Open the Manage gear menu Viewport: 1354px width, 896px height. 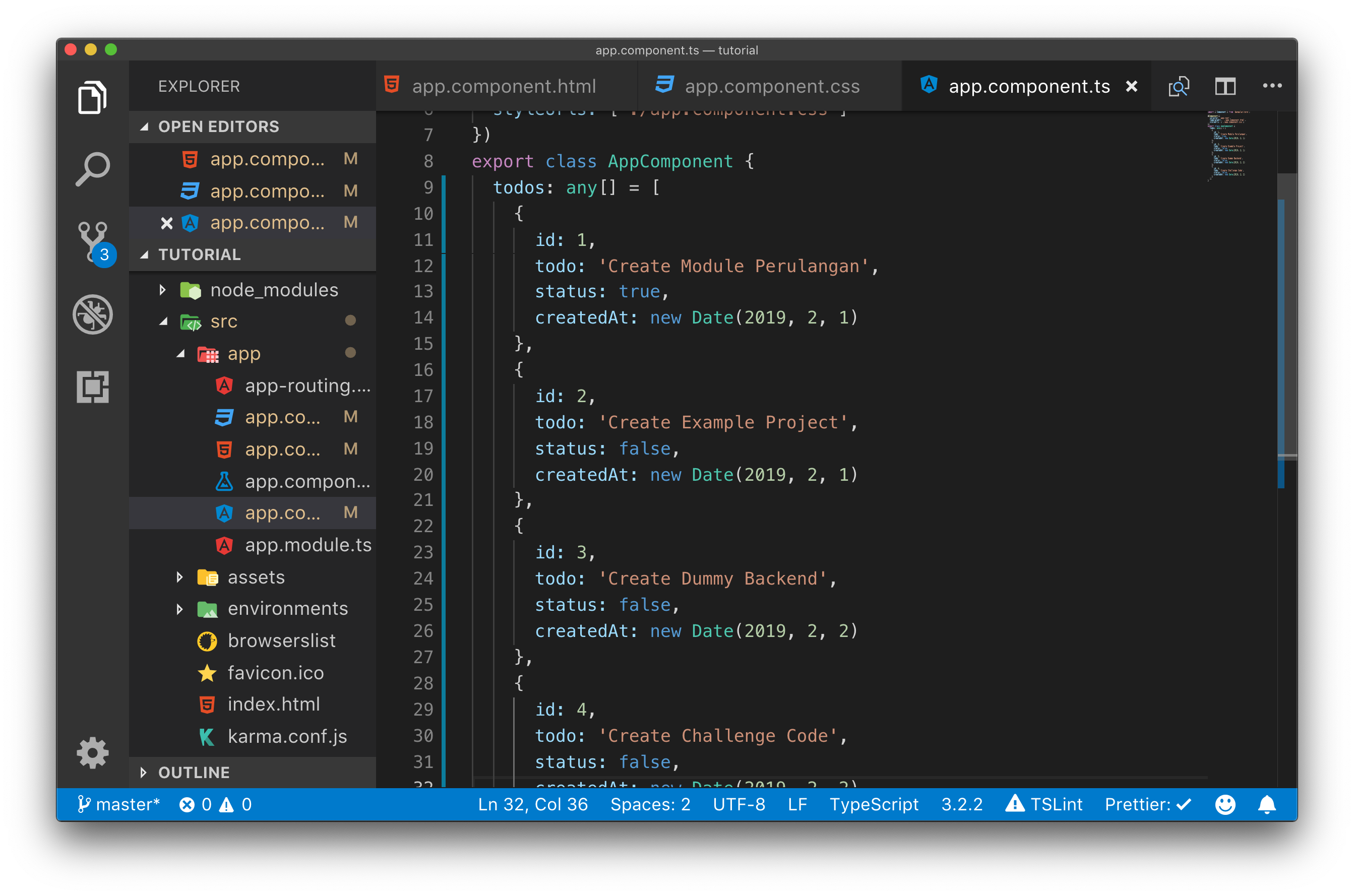(92, 752)
